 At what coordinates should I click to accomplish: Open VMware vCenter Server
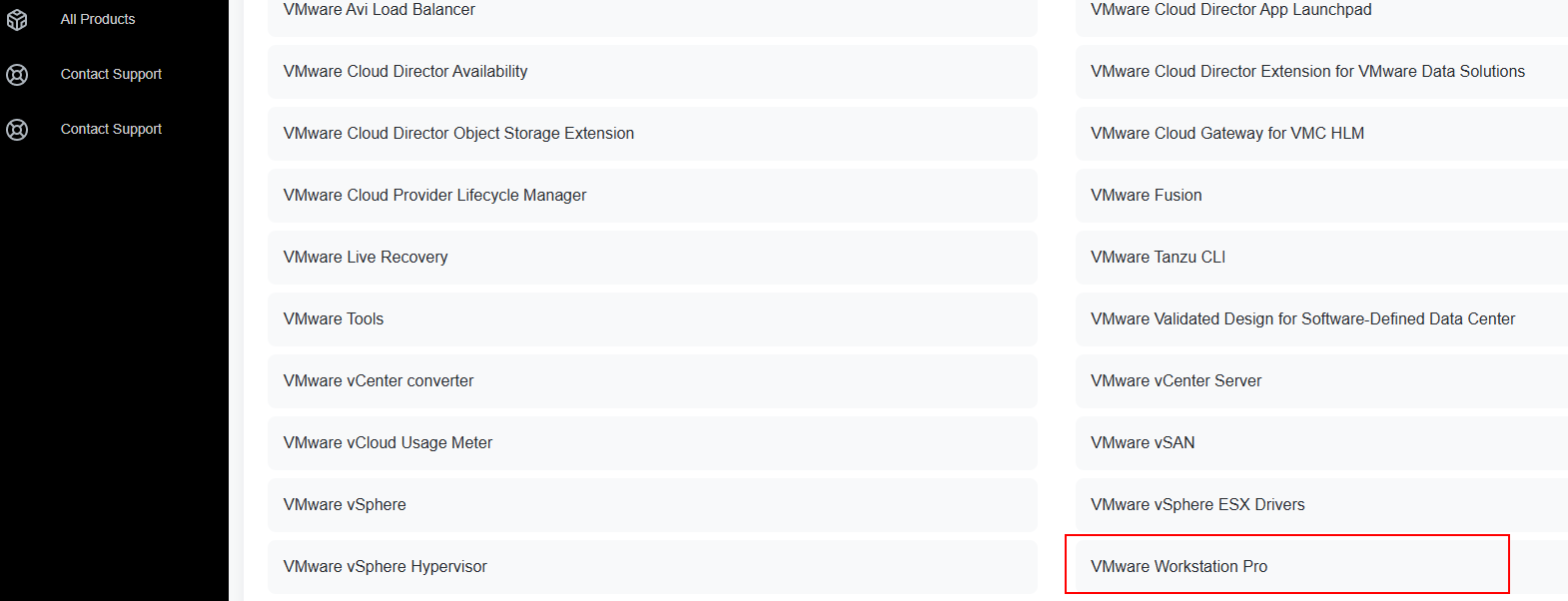[x=1176, y=381]
